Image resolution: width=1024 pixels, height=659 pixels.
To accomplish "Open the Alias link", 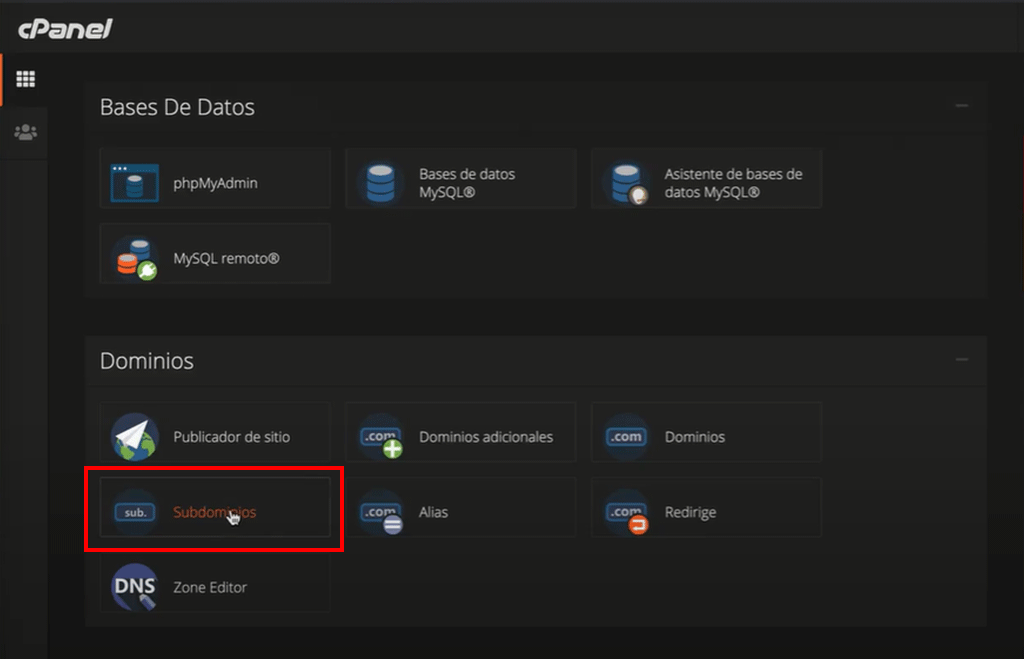I will click(434, 512).
